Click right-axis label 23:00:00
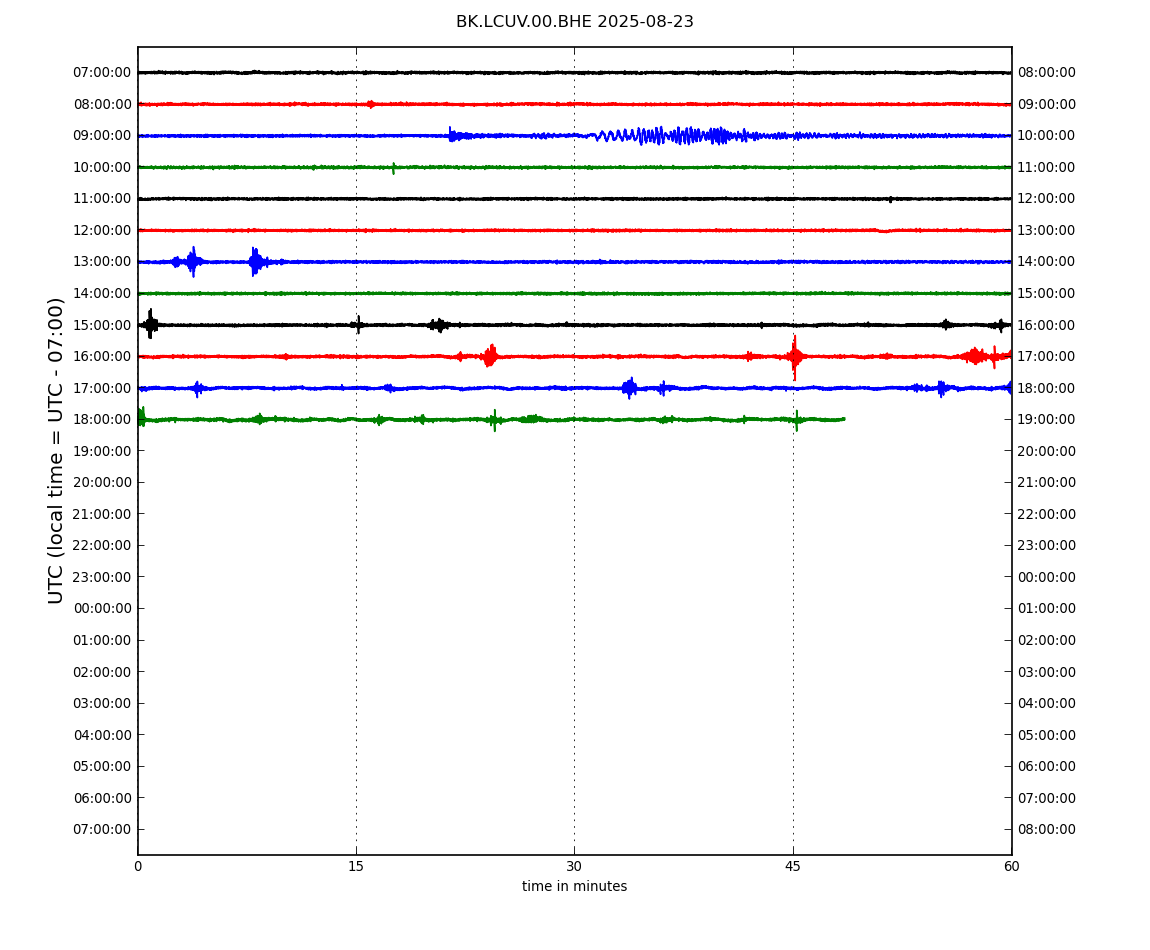Image resolution: width=1150 pixels, height=950 pixels. pyautogui.click(x=1047, y=546)
